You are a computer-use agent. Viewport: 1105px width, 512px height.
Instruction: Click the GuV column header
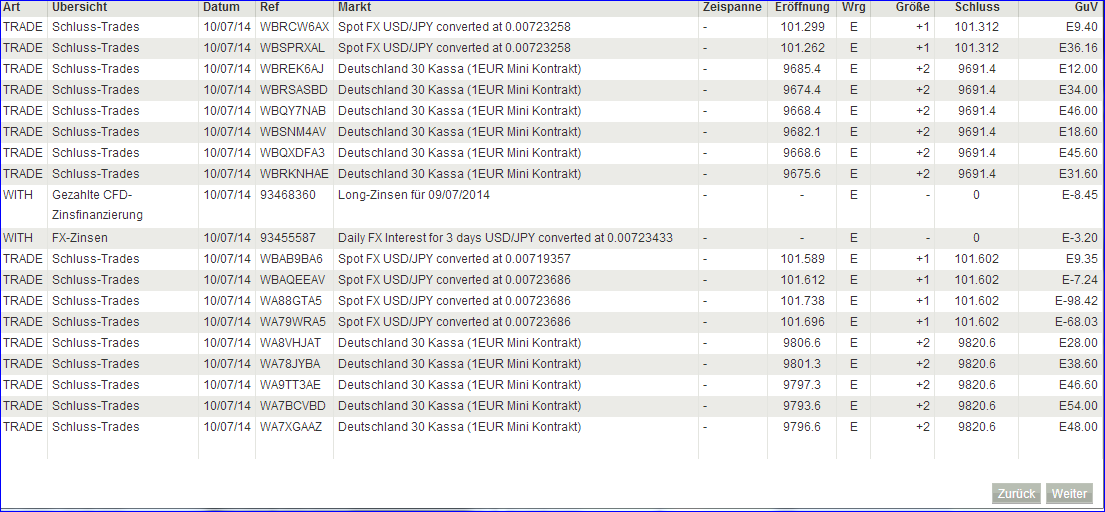(x=1085, y=7)
